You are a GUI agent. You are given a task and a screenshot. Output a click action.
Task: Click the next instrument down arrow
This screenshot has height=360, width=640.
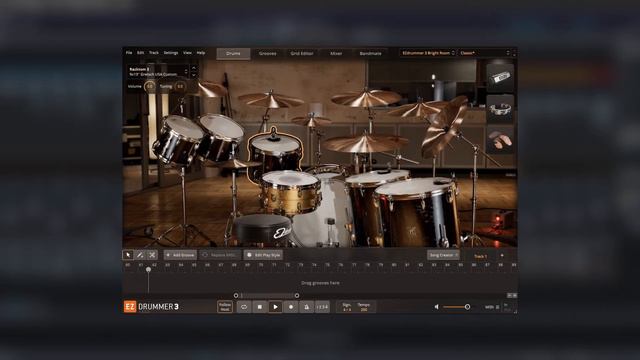click(194, 76)
